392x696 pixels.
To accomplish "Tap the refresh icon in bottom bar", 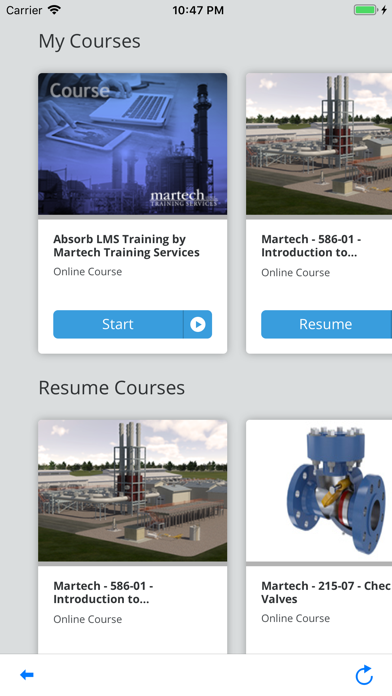I will click(364, 675).
